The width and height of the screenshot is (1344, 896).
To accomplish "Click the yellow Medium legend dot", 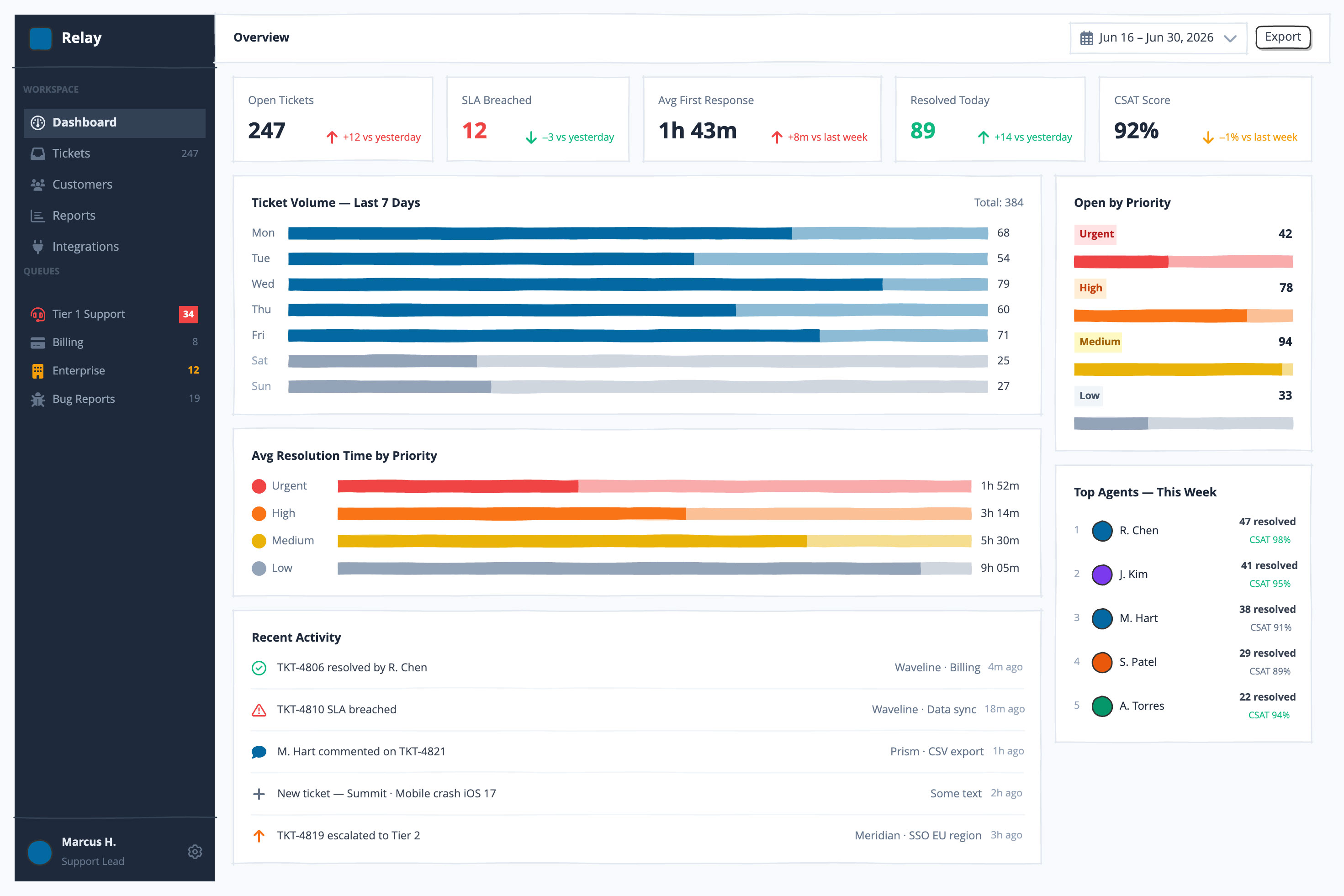I will coord(259,541).
